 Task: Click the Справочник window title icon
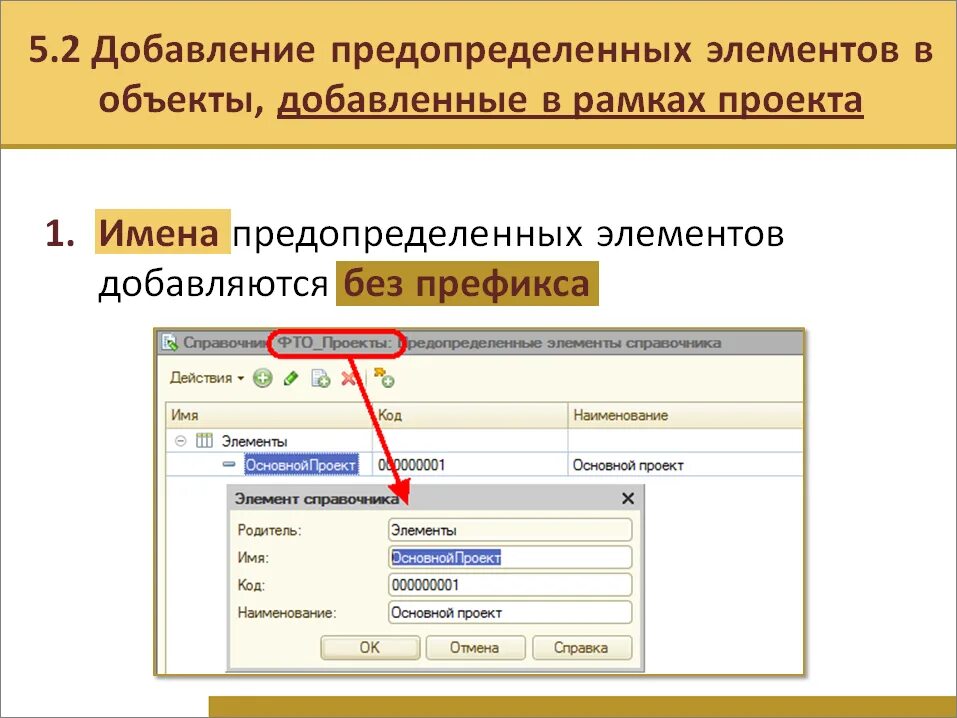(170, 343)
